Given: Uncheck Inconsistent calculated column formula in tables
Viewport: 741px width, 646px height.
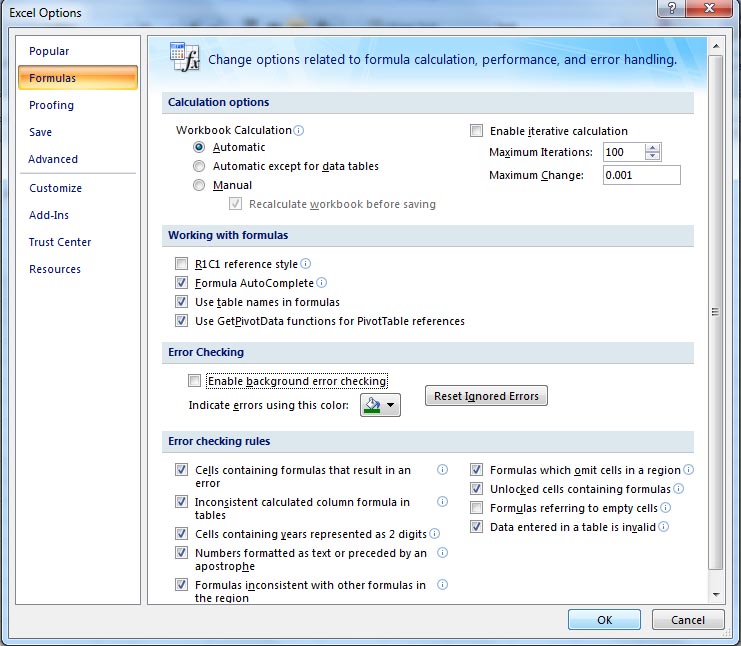Looking at the screenshot, I should click(181, 501).
